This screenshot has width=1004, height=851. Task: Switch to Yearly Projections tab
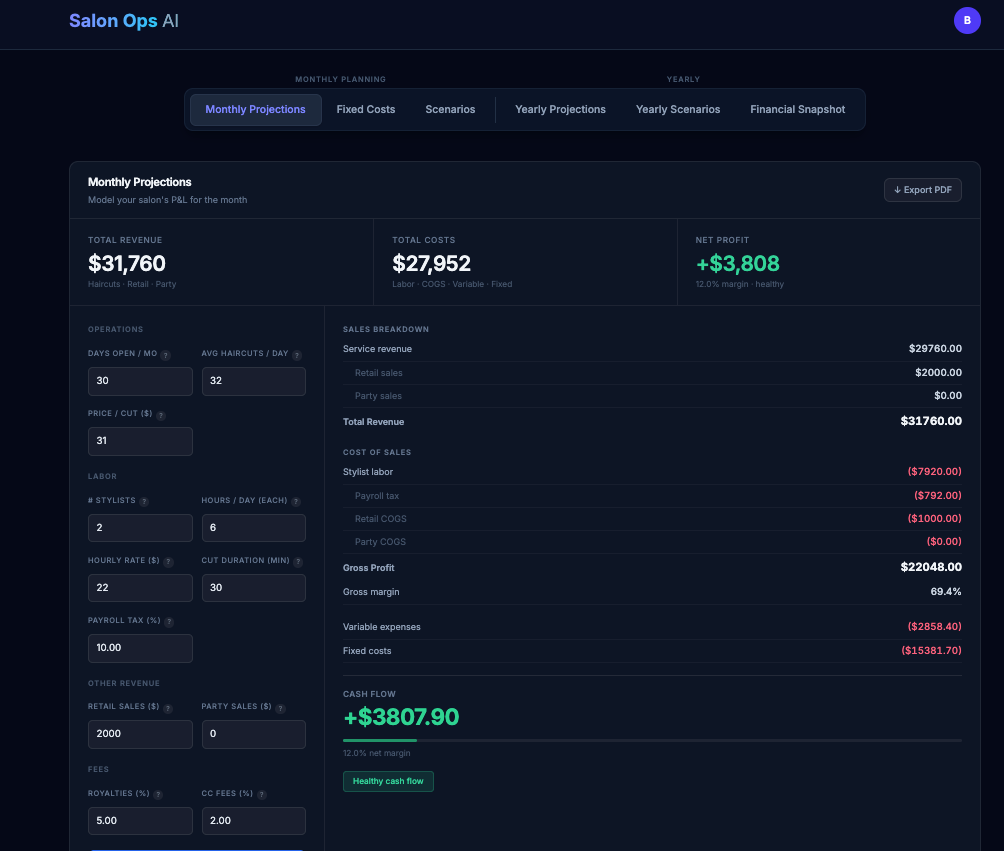pos(560,109)
